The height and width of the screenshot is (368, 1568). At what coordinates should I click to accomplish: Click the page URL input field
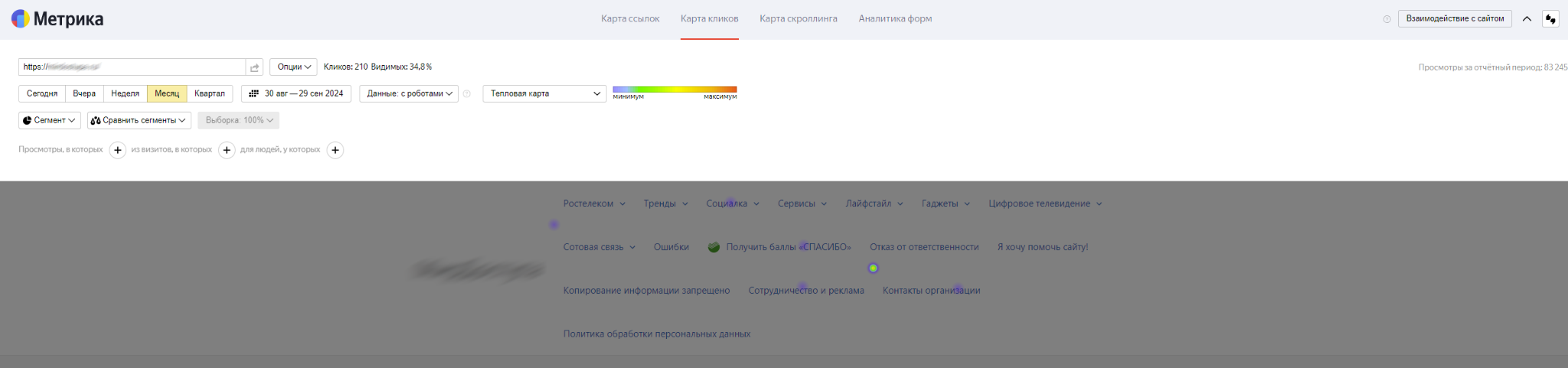[132, 67]
